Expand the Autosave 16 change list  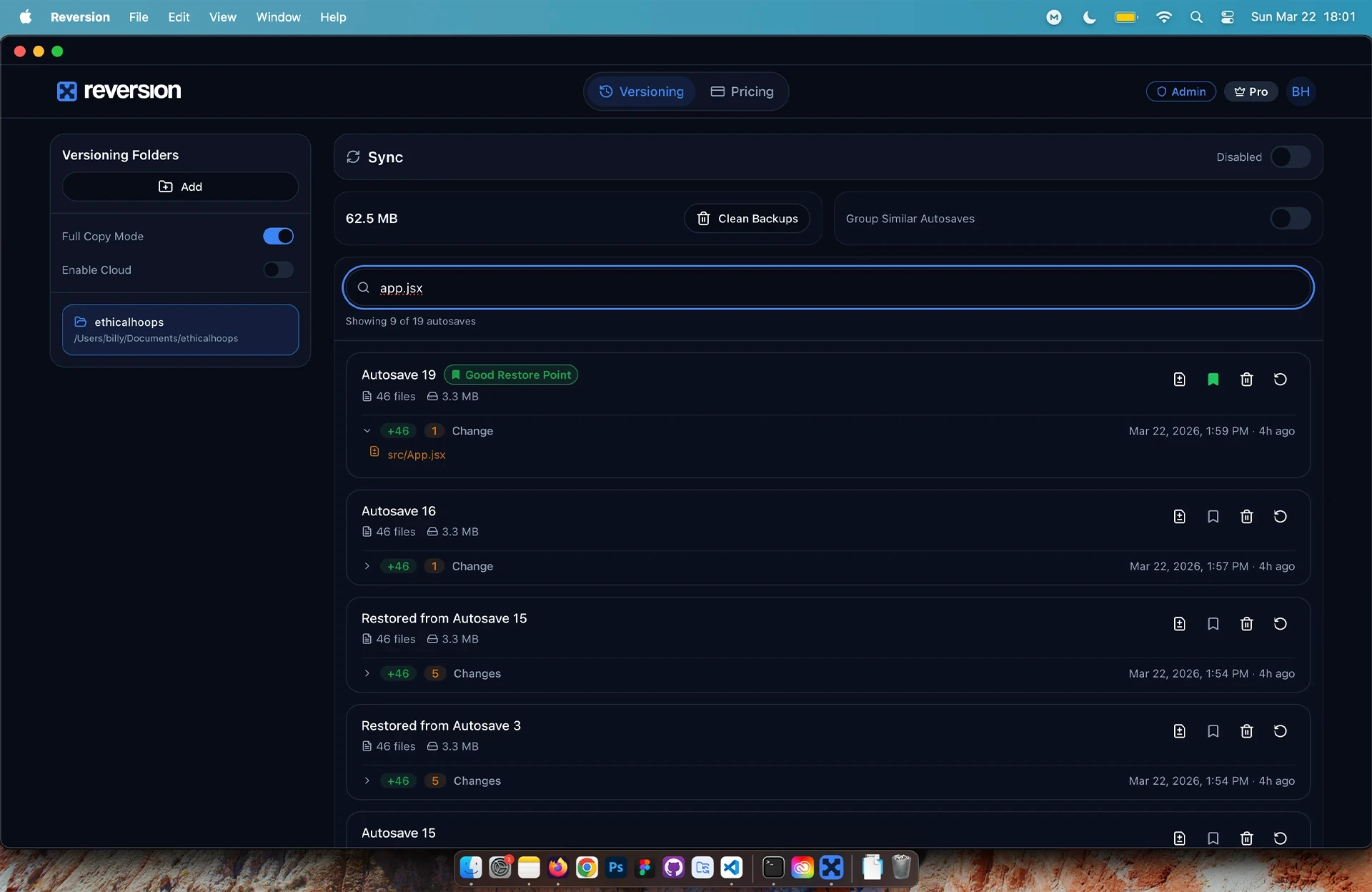pyautogui.click(x=367, y=566)
